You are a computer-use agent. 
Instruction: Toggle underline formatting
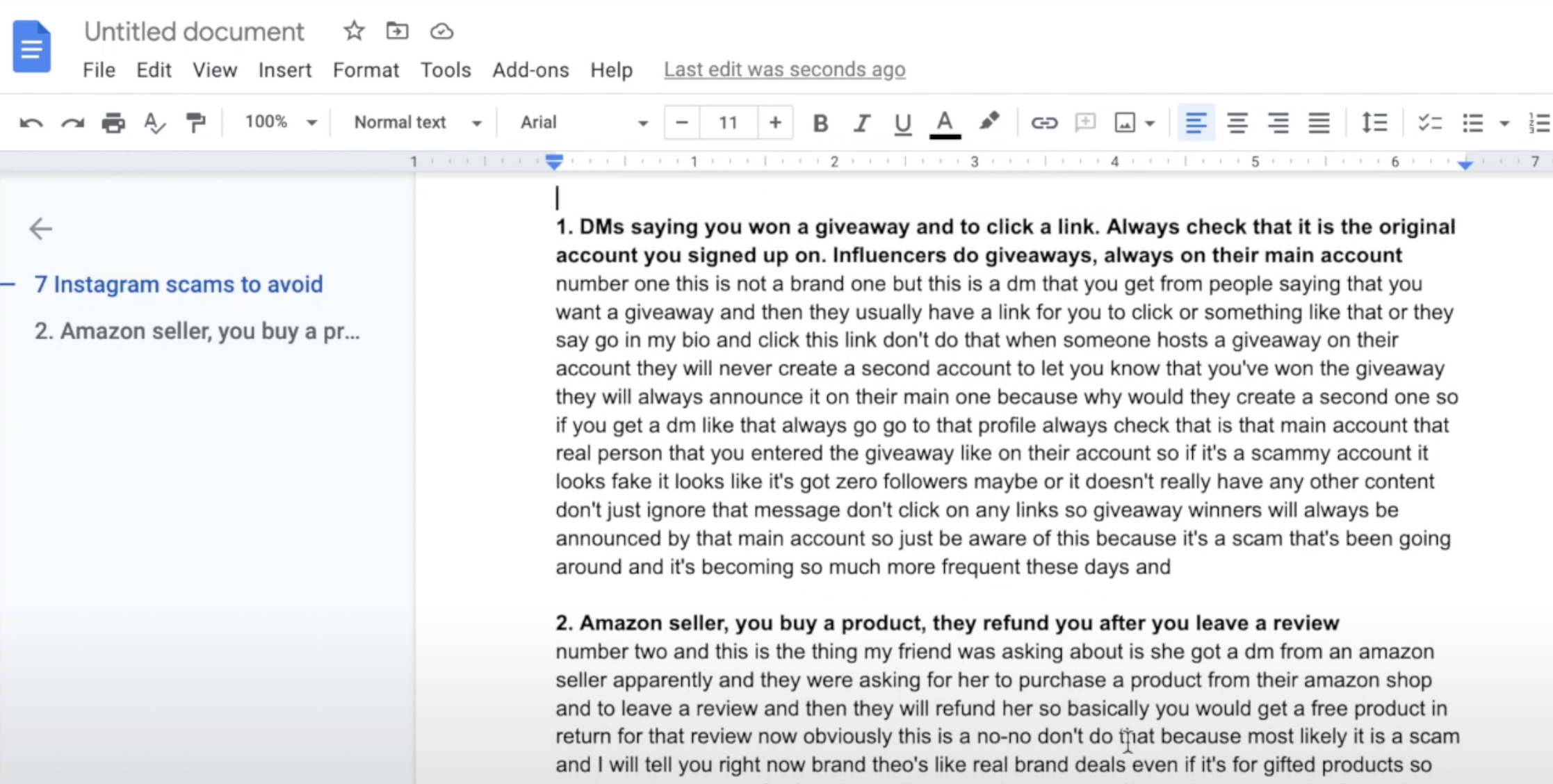902,124
